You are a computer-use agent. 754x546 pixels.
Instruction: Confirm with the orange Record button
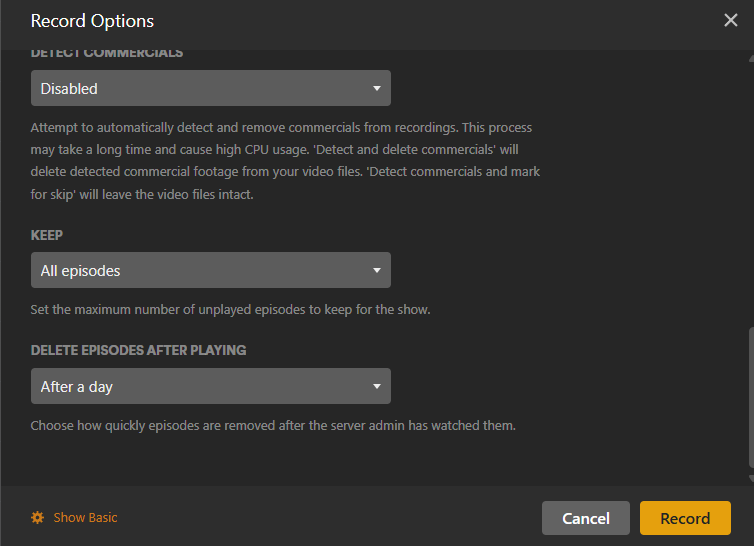(685, 518)
